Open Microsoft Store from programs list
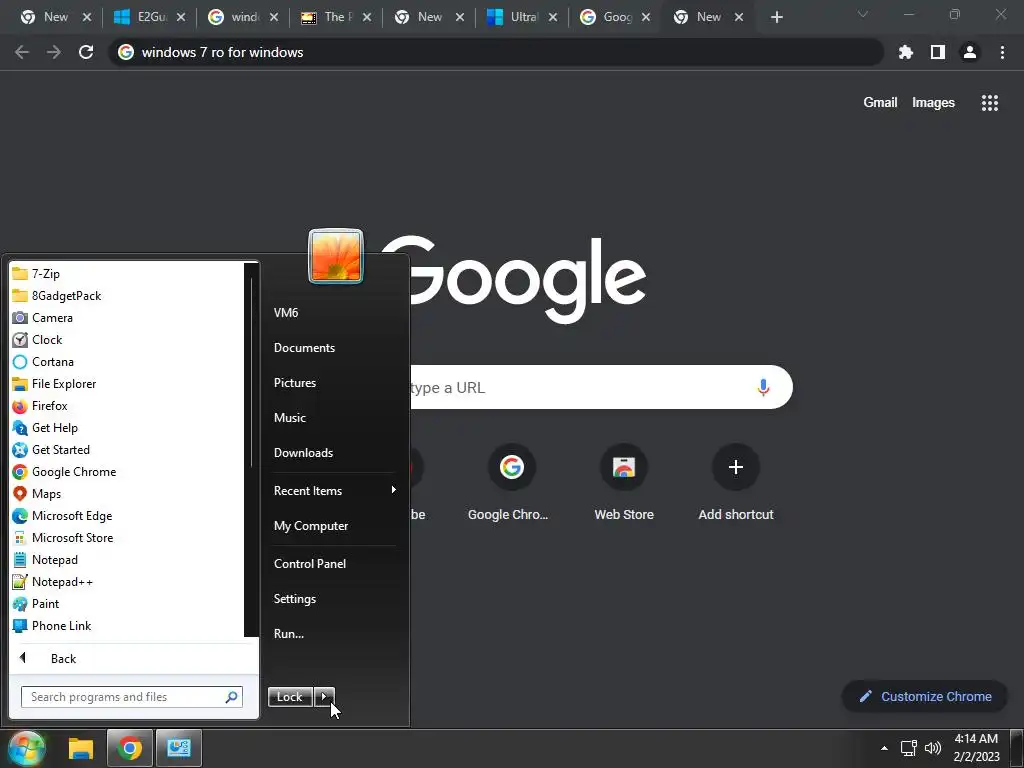The image size is (1024, 768). [x=63, y=537]
